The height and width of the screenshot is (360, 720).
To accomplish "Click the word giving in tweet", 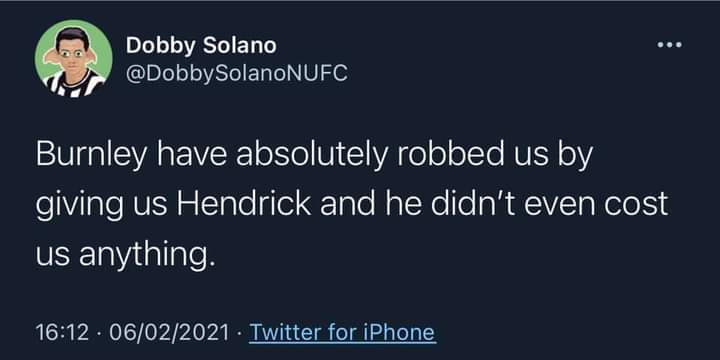I will [x=79, y=205].
